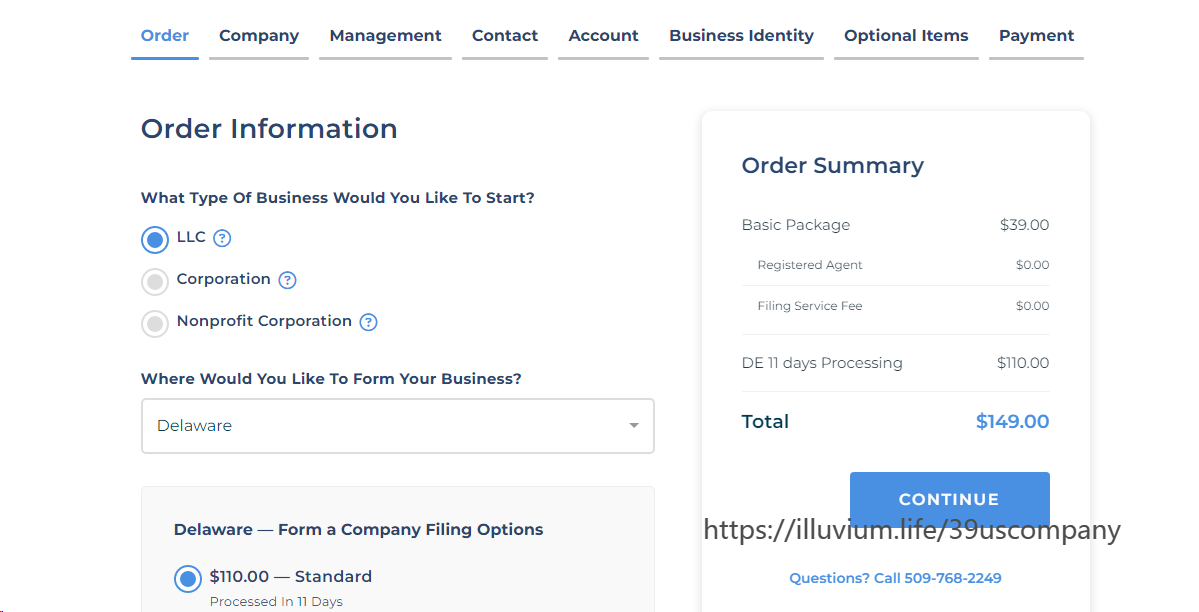Click the $149.00 total amount
Screen dimensions: 1199x612
point(1012,422)
